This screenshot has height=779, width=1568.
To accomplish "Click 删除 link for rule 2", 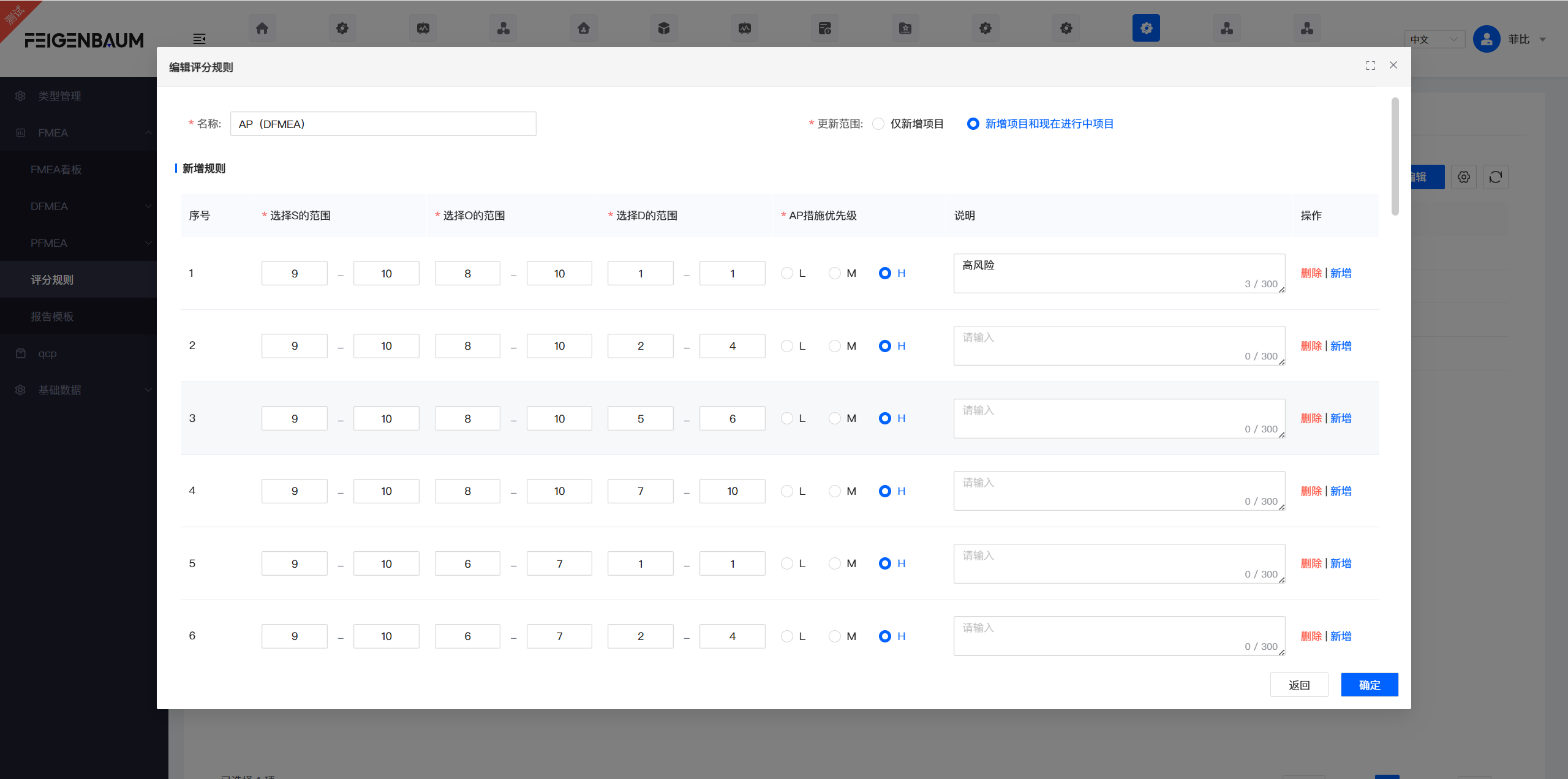I will (1311, 346).
